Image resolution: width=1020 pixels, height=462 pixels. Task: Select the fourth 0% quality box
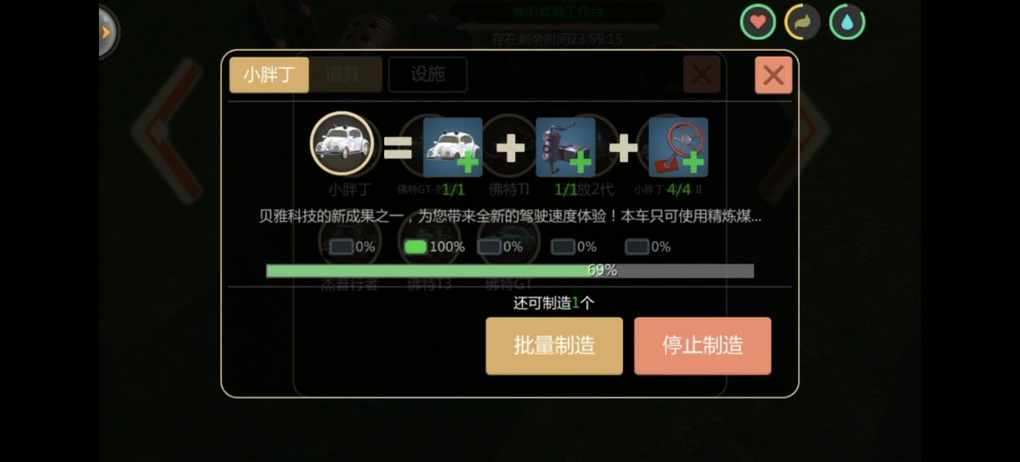[x=563, y=247]
